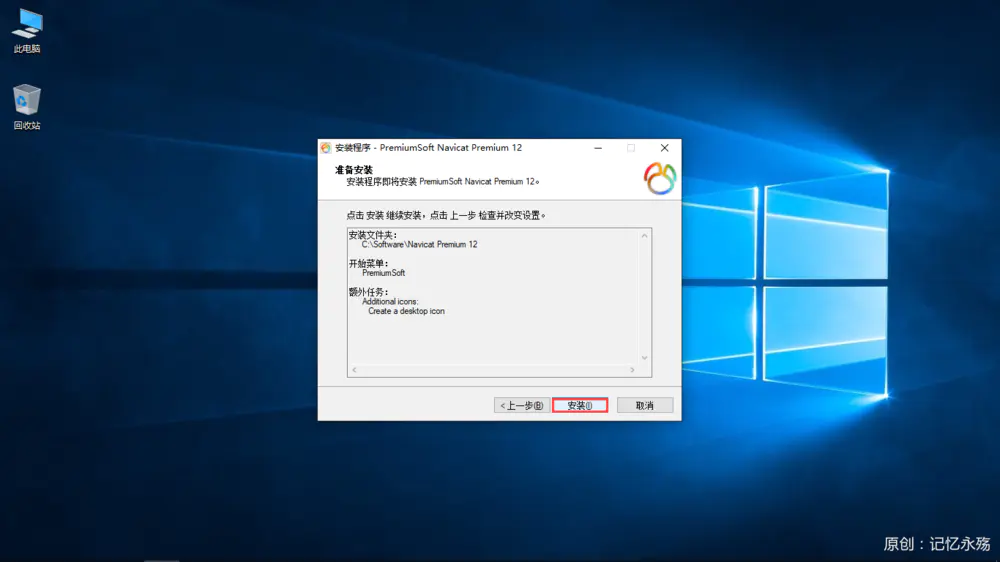1000x562 pixels.
Task: Click the 安装程序即将安装 PremiumSoft Navicat Premium 12 subtitle
Action: [x=443, y=182]
